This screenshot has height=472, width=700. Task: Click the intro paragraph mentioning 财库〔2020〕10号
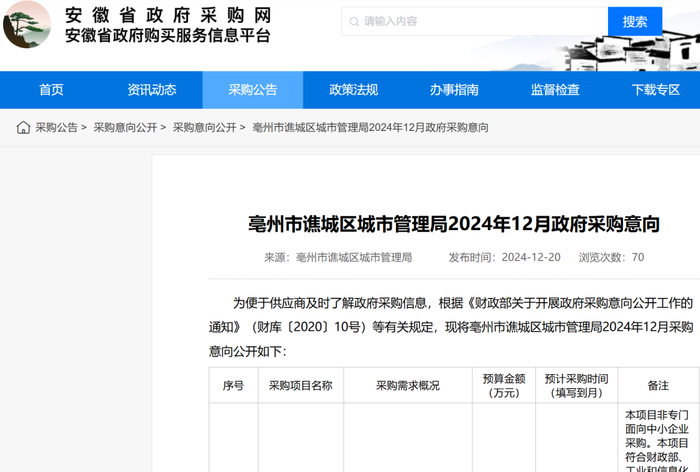451,327
